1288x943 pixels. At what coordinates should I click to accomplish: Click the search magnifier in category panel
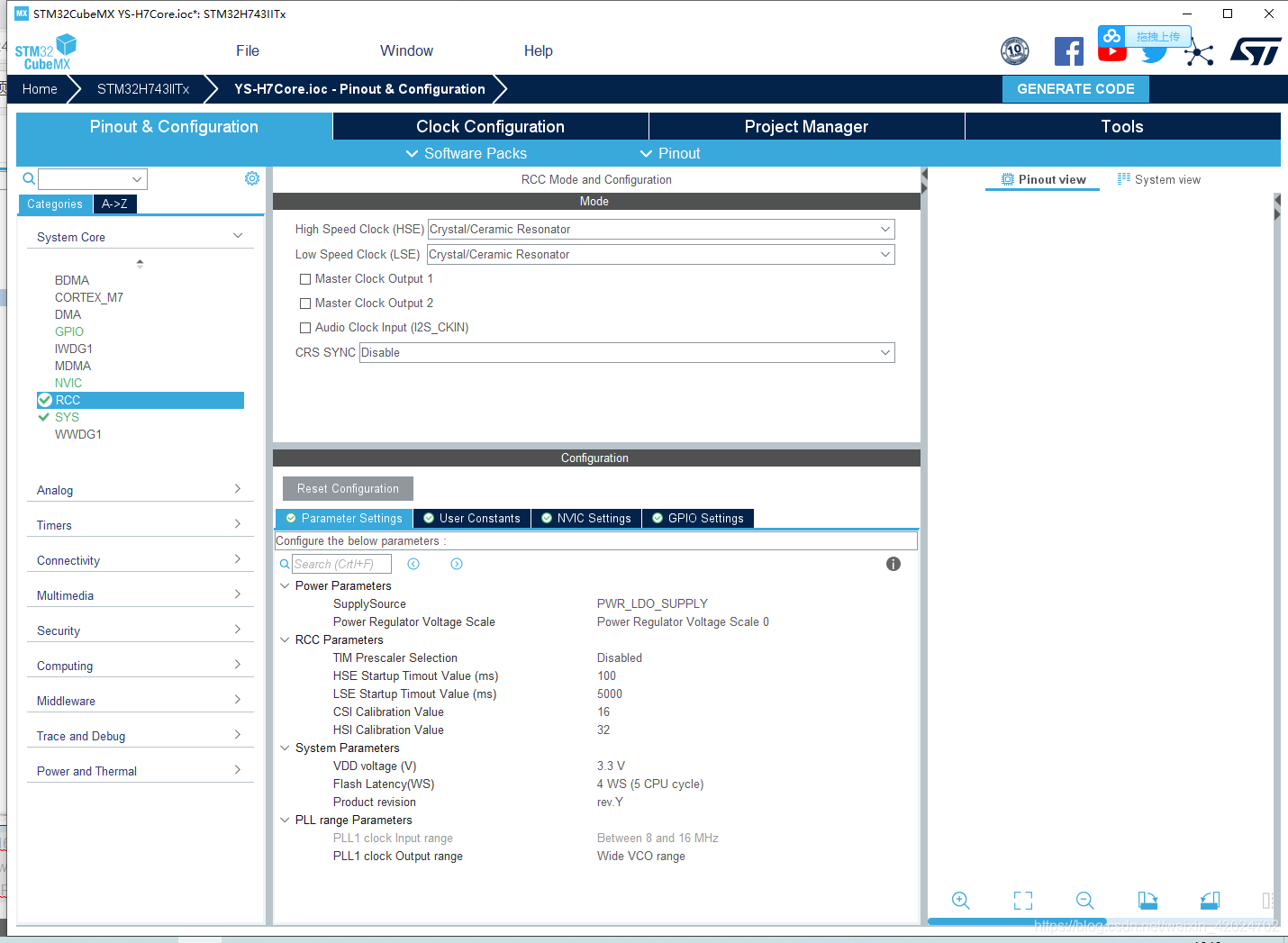pyautogui.click(x=29, y=178)
